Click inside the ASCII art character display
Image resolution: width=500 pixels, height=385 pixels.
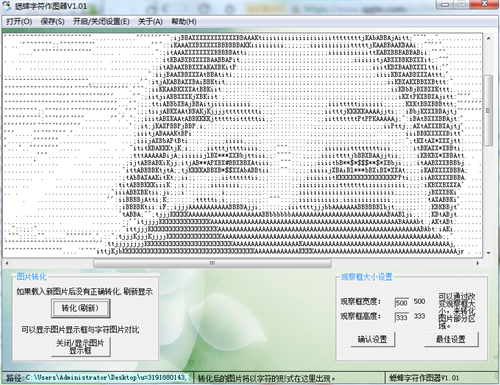tap(243, 145)
